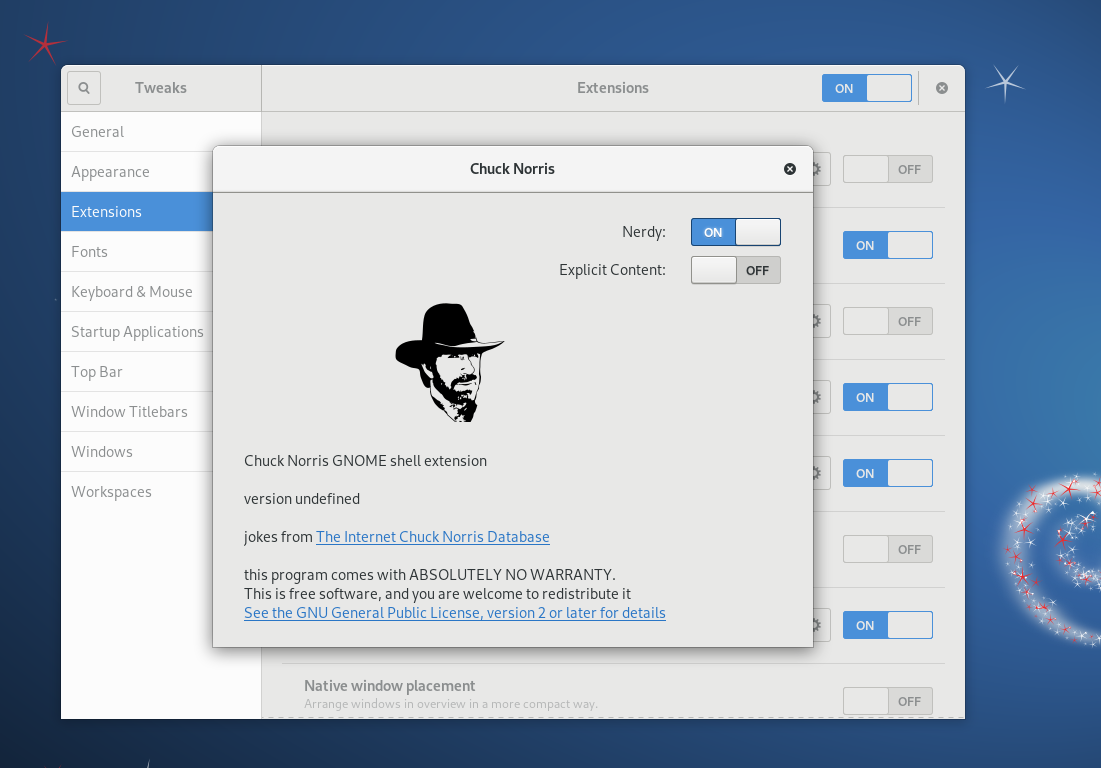The width and height of the screenshot is (1101, 768).
Task: Open the GNU General Public License link
Action: (x=455, y=613)
